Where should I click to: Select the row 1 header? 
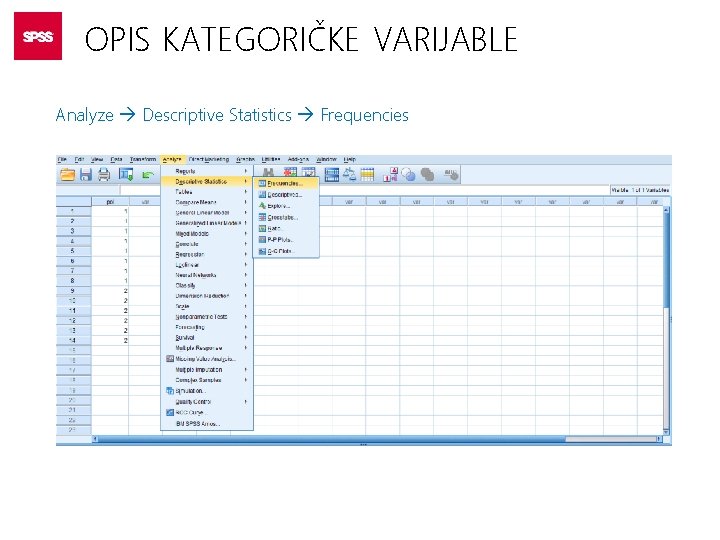(73, 211)
